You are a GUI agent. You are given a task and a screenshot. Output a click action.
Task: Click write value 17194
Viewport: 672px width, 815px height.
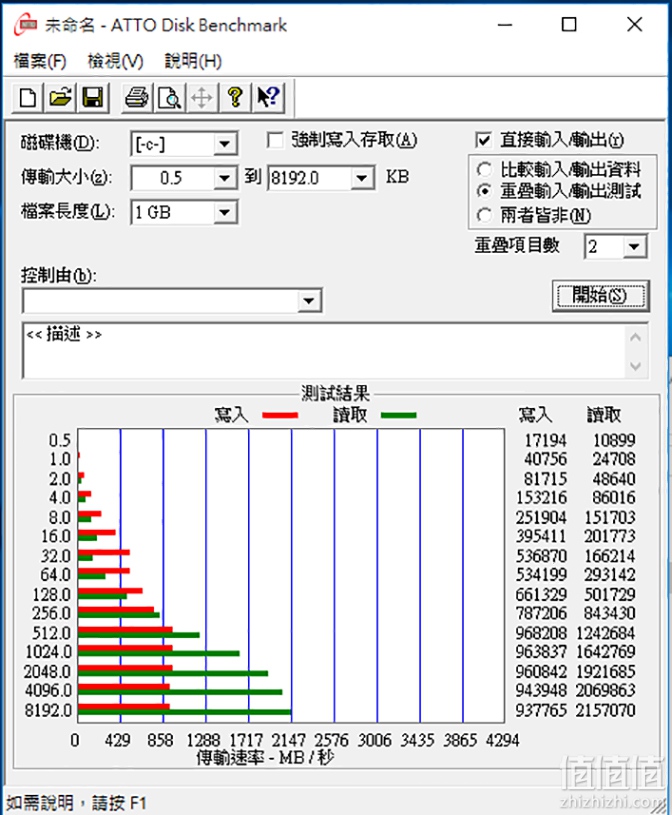click(x=545, y=440)
